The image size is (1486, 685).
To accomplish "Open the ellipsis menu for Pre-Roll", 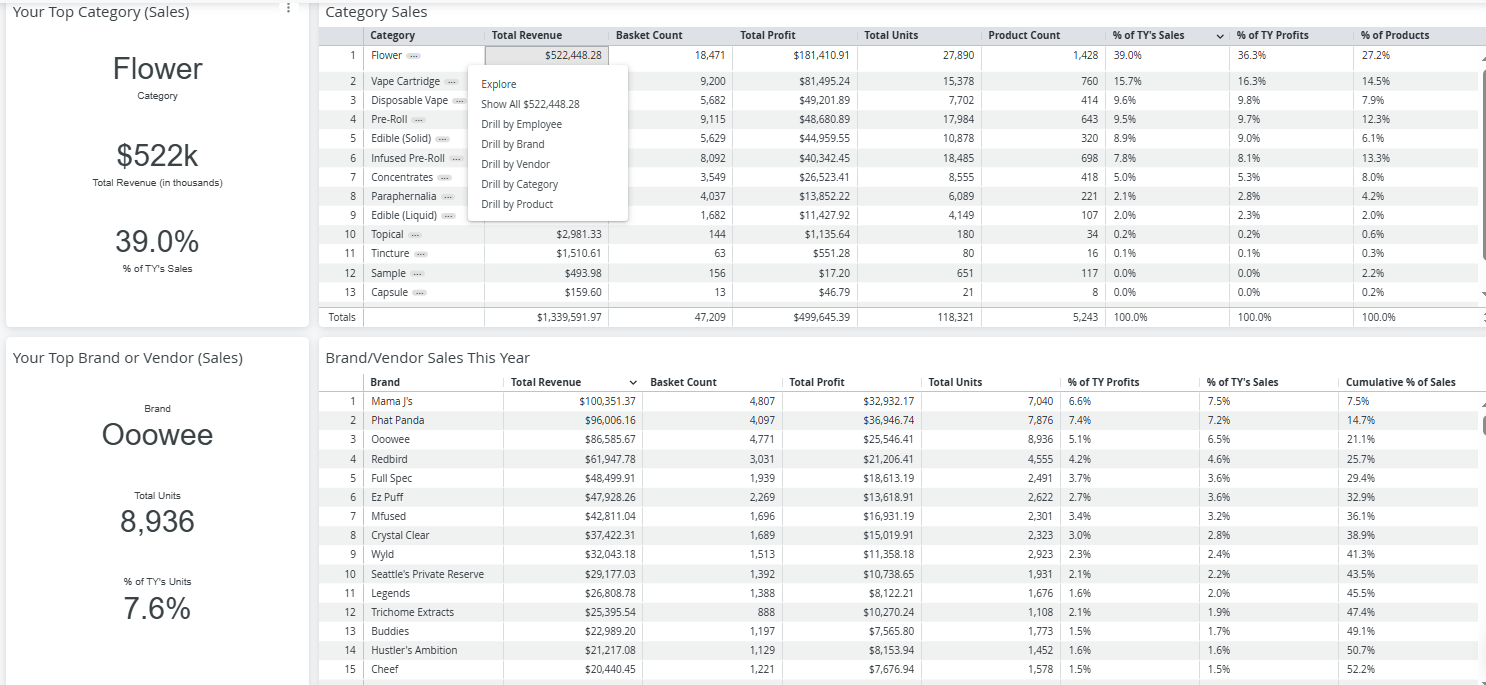I will pyautogui.click(x=419, y=120).
